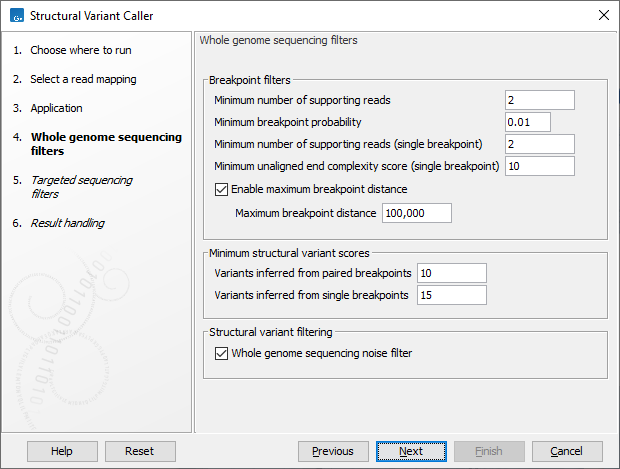This screenshot has width=620, height=469.
Task: Edit Minimum number of supporting reads field
Action: click(x=539, y=100)
